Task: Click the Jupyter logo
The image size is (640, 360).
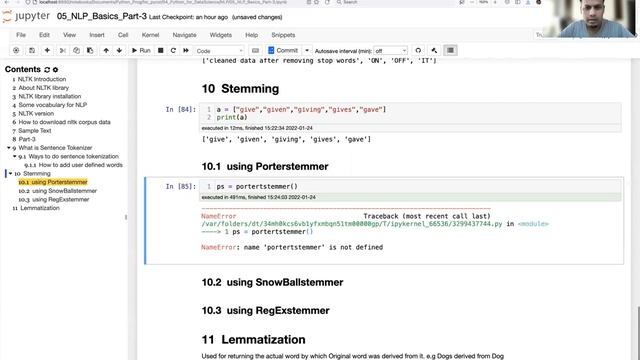Action: (26, 16)
